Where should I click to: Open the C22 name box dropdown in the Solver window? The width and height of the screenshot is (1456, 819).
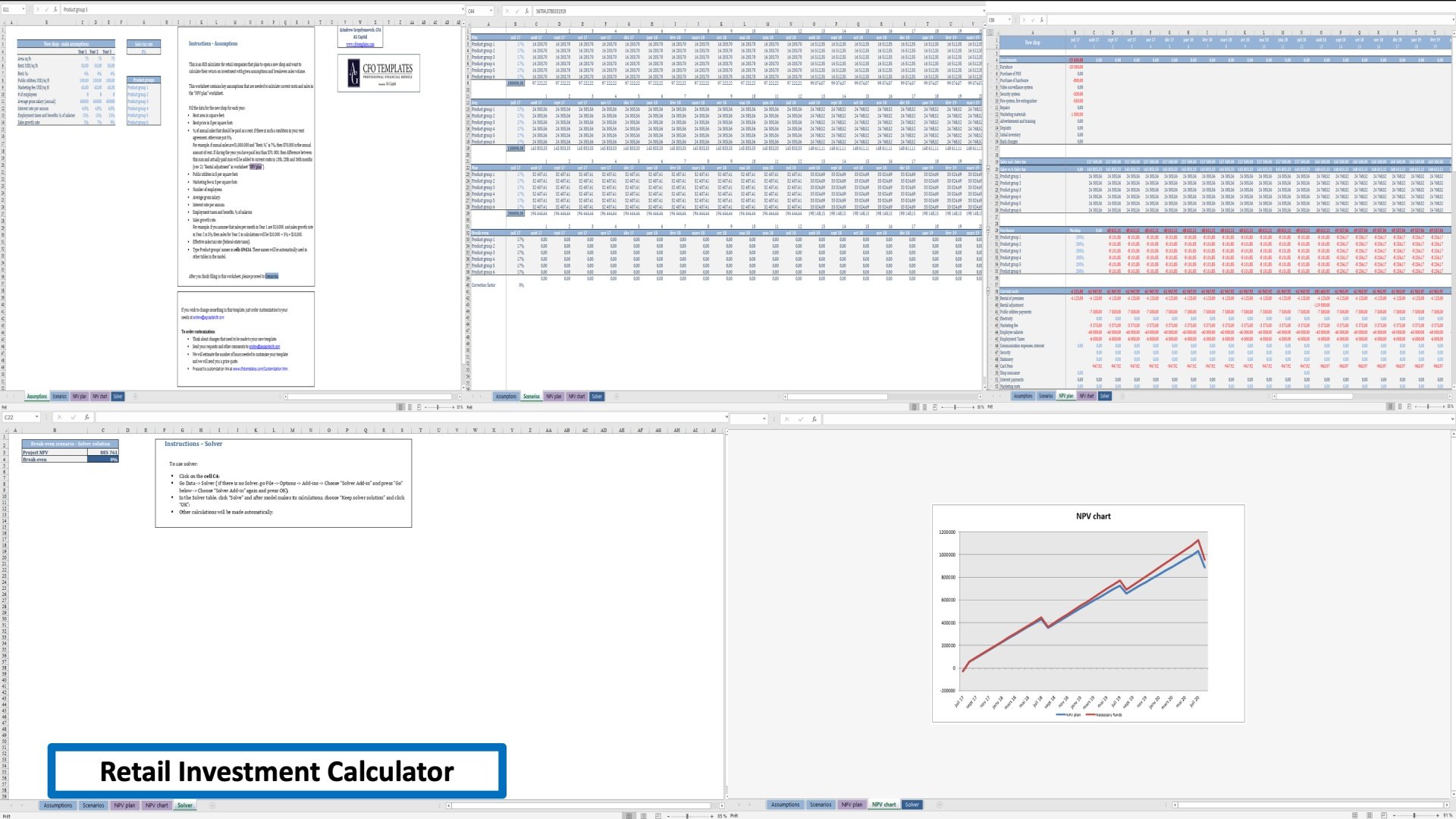pos(36,417)
